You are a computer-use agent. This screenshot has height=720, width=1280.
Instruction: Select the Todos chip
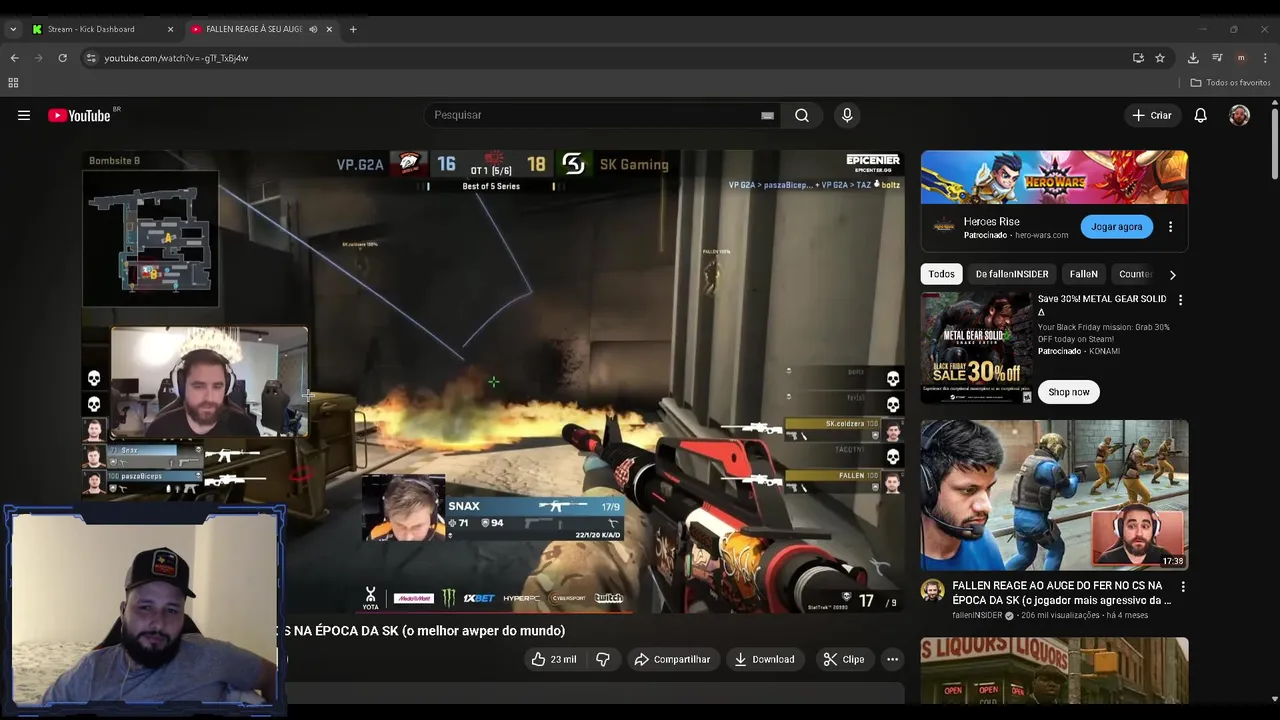point(941,274)
